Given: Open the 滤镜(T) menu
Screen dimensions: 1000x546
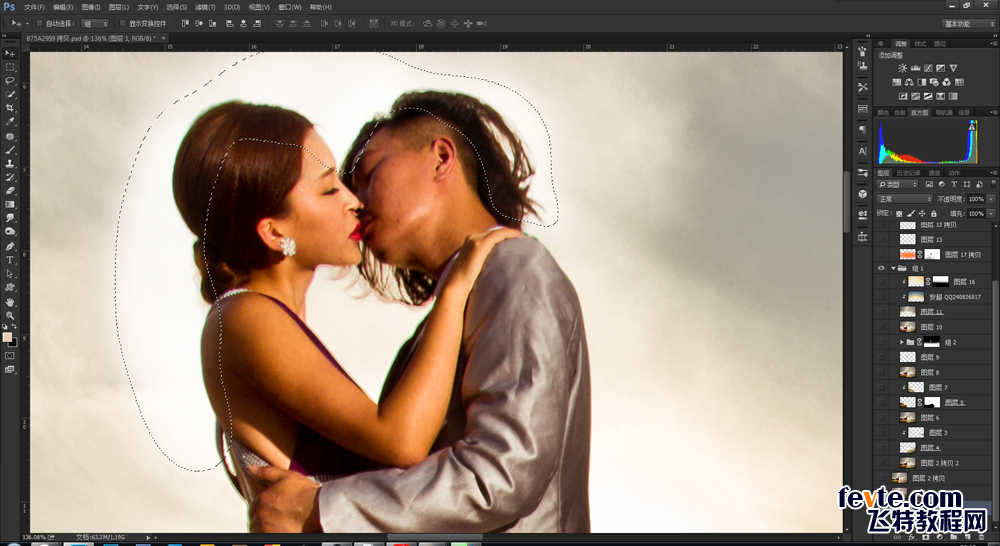Looking at the screenshot, I should (205, 7).
